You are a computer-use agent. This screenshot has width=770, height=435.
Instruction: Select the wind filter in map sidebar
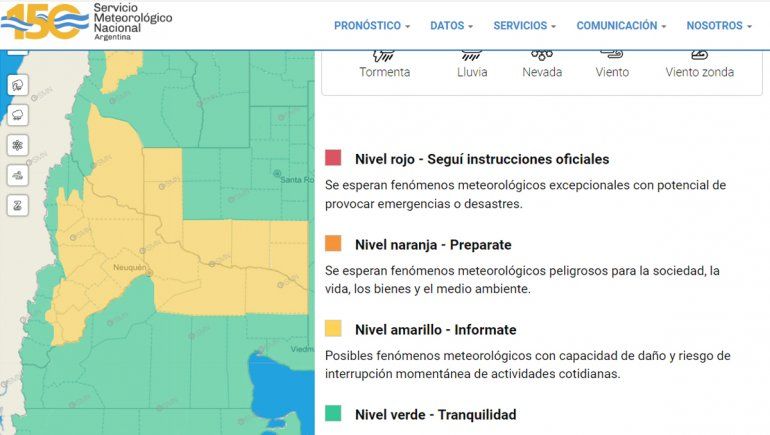click(x=18, y=175)
